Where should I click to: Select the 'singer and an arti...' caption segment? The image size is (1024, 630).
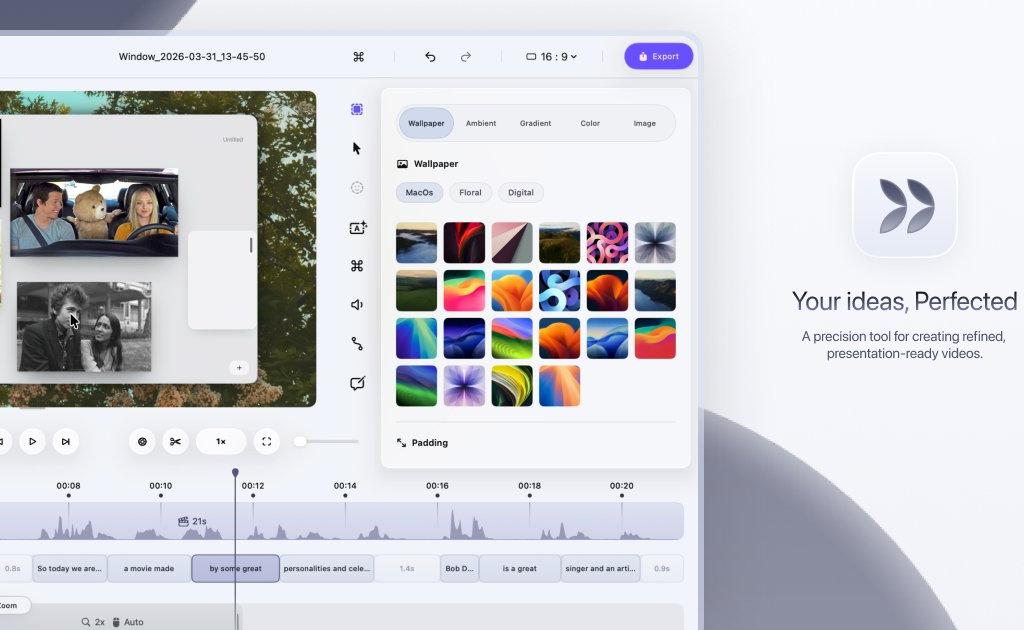click(600, 569)
